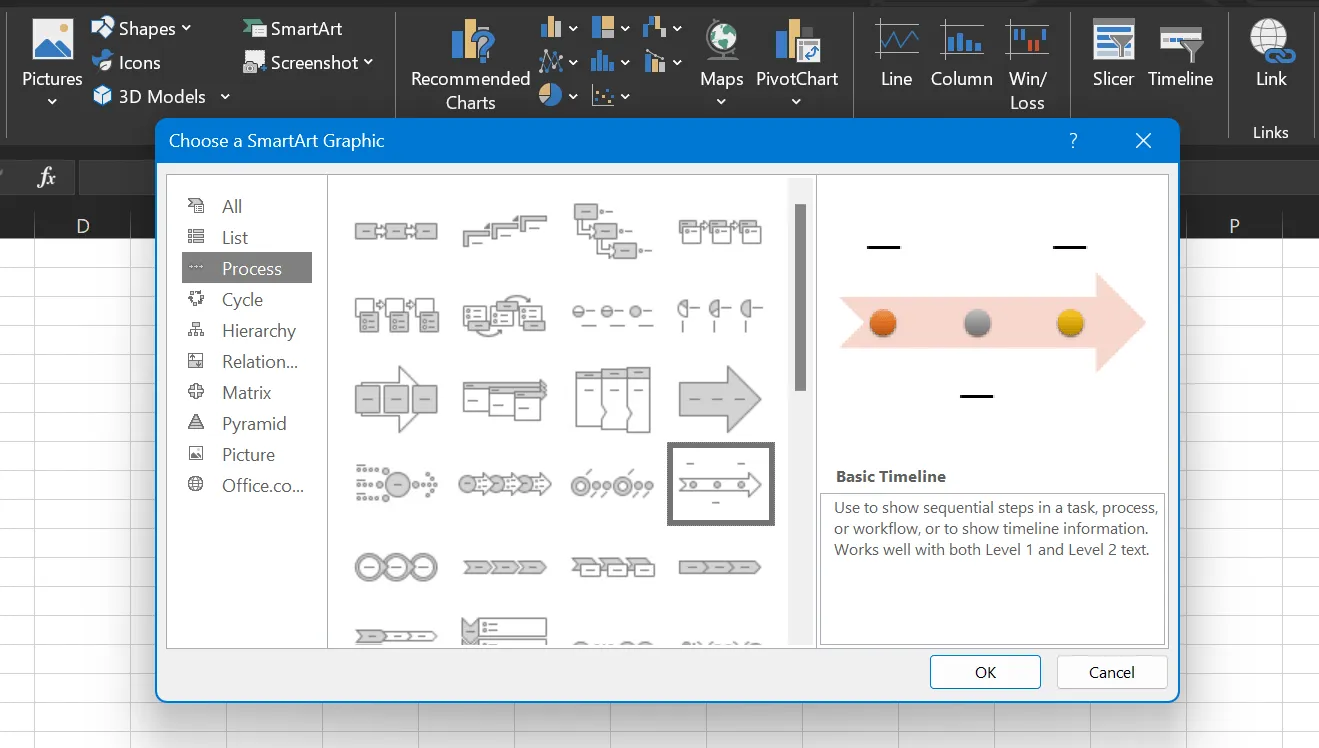Dismiss dialog with Cancel button
1319x748 pixels.
click(x=1112, y=672)
